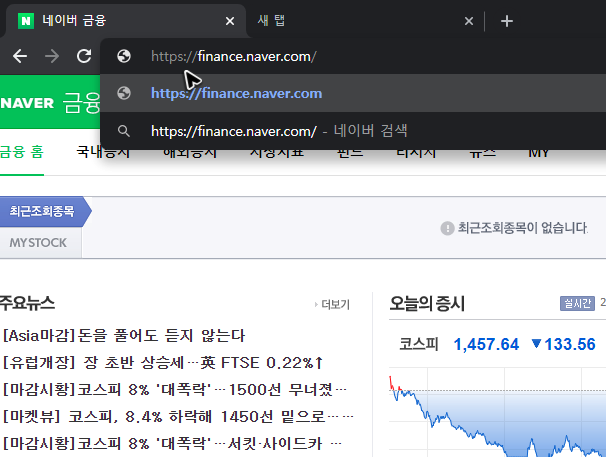
Task: Open the 코스피 index label
Action: (x=419, y=344)
